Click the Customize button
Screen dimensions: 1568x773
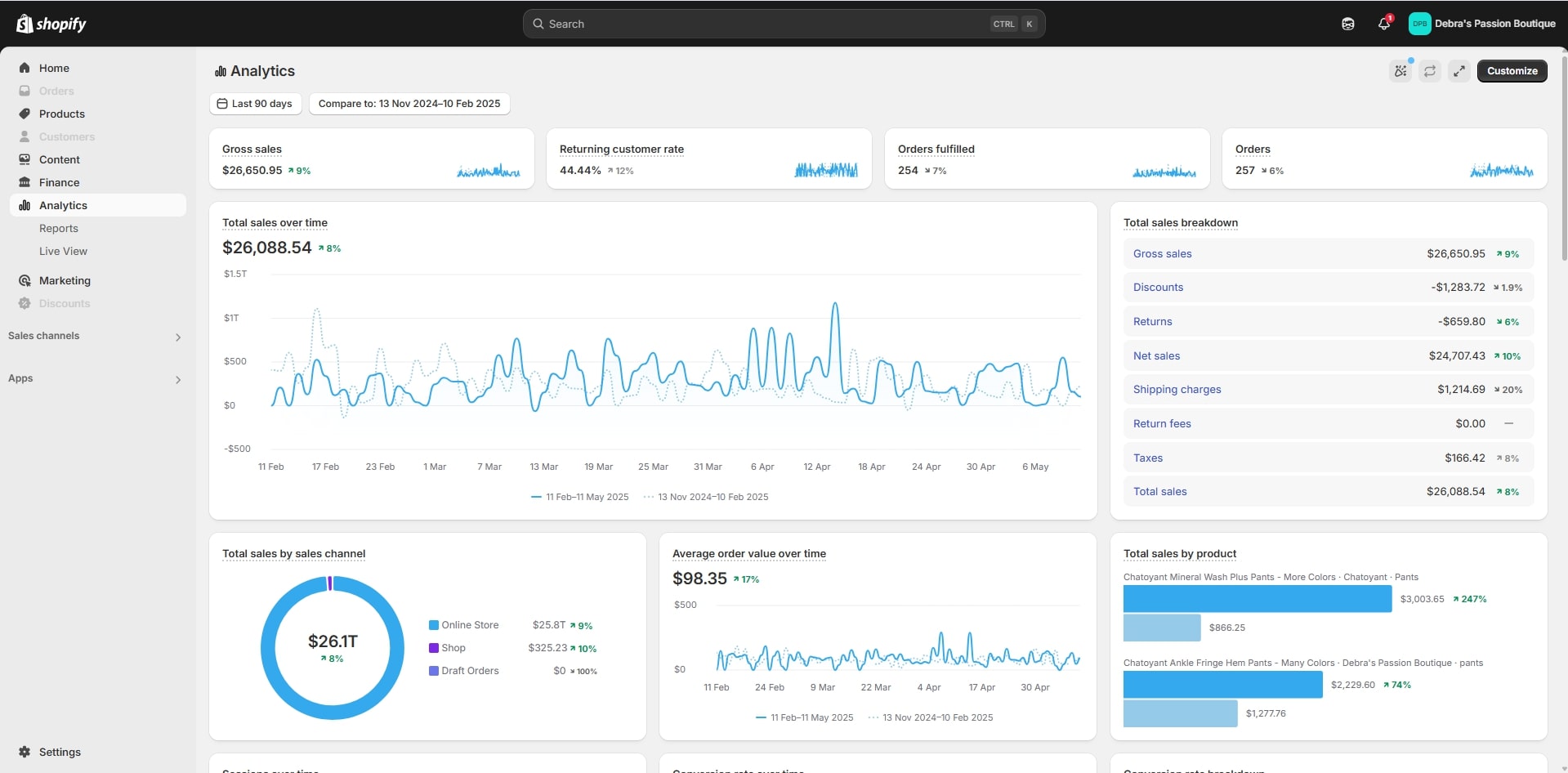1512,71
